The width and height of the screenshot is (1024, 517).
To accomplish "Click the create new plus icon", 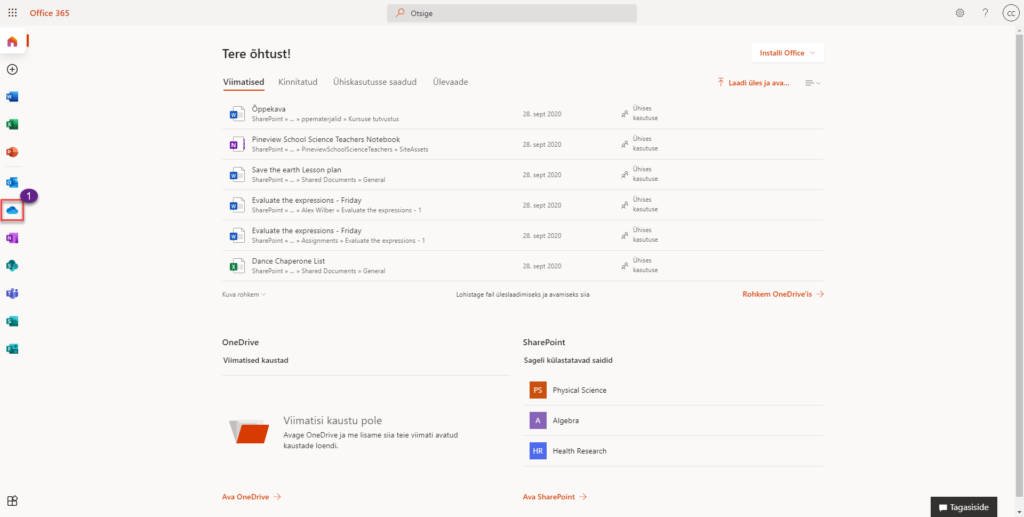I will point(13,69).
